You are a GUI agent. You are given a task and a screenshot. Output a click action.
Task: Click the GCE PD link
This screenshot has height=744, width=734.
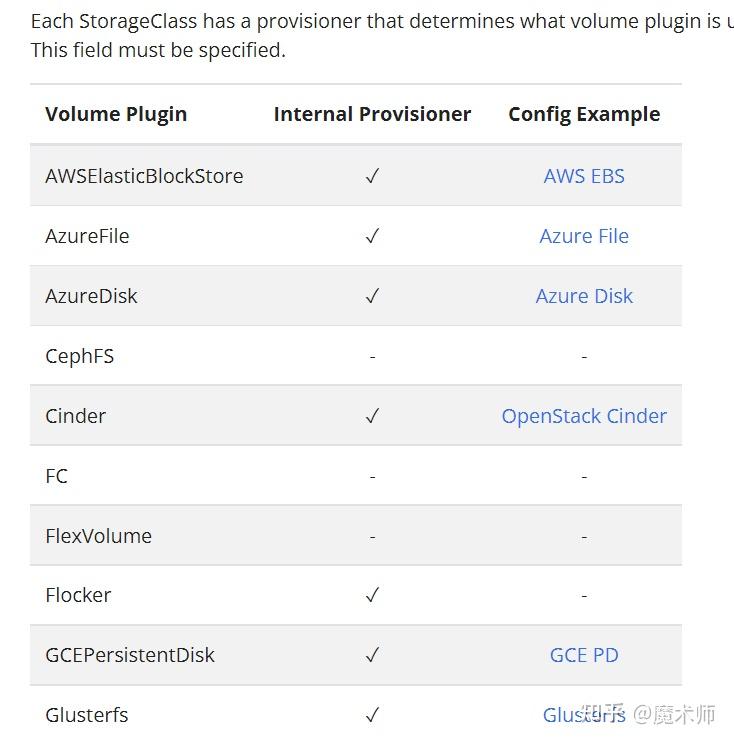[584, 655]
